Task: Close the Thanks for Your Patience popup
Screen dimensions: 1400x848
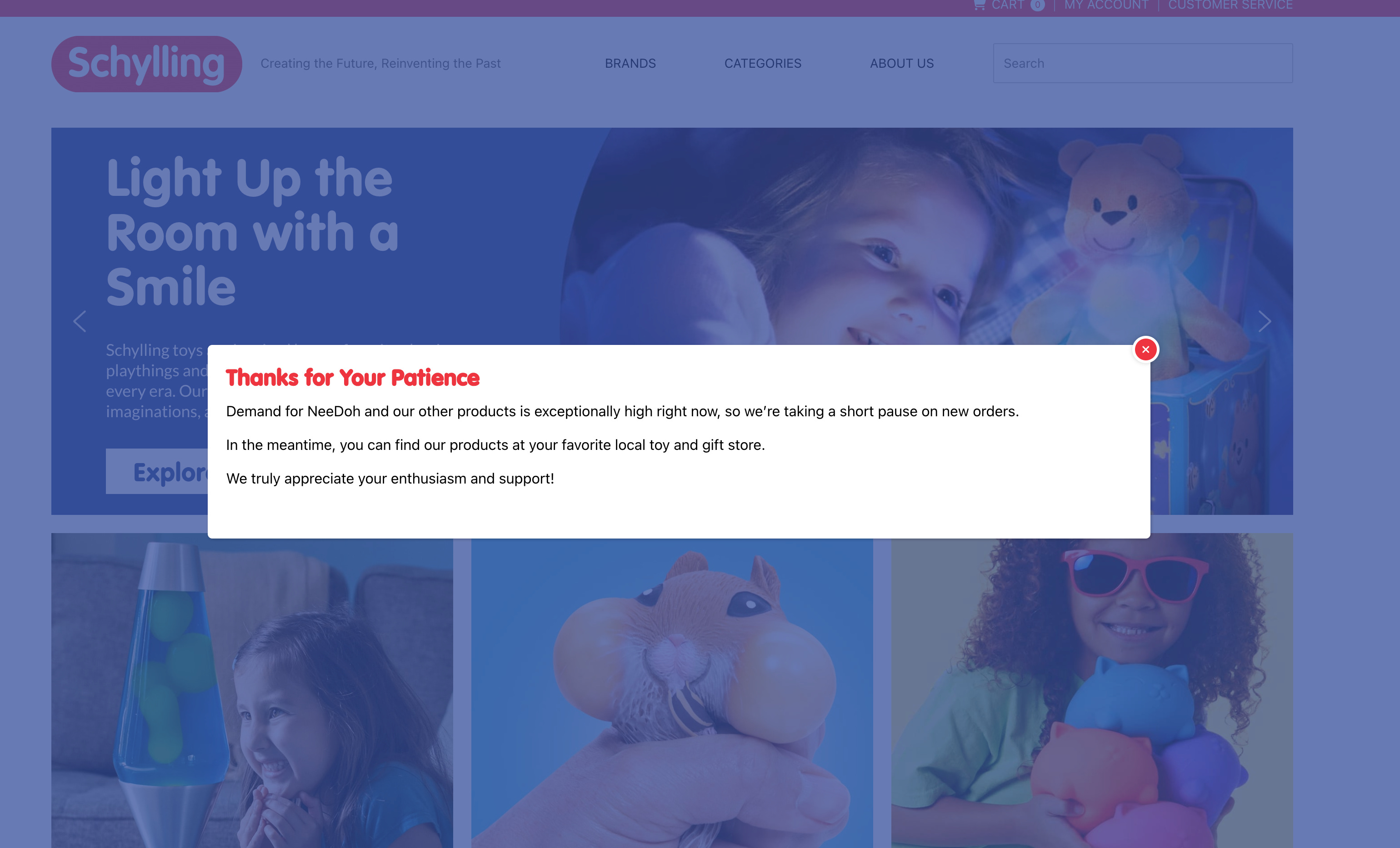Action: coord(1145,349)
